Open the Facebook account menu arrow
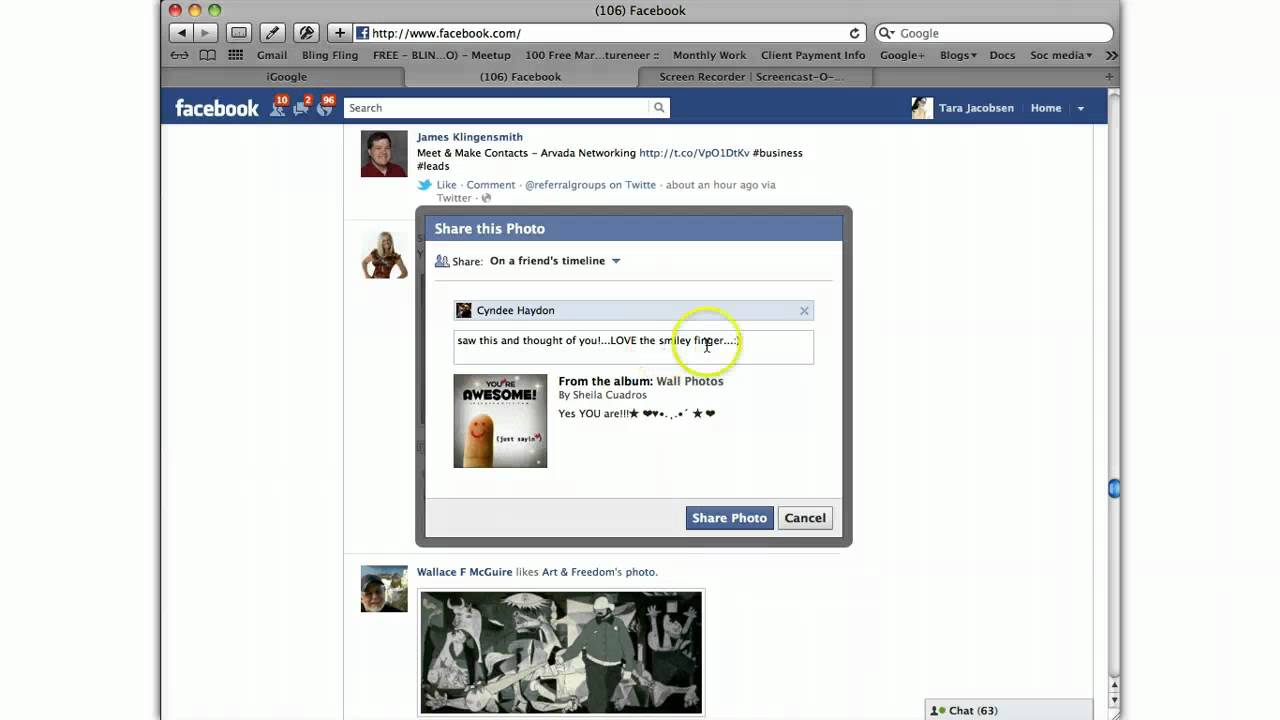1280x720 pixels. 1080,108
